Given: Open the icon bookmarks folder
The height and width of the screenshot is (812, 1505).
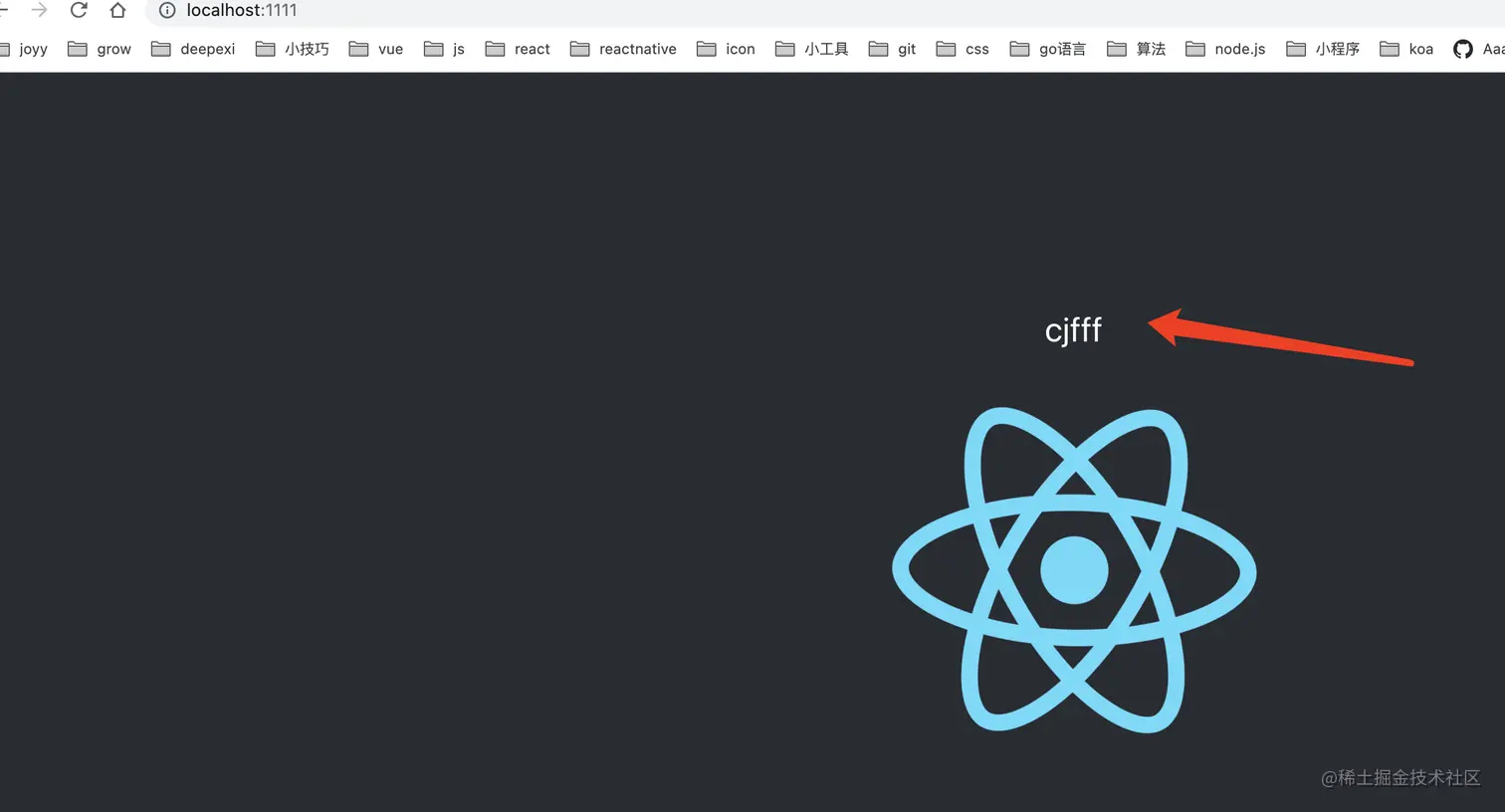Looking at the screenshot, I should tap(726, 49).
